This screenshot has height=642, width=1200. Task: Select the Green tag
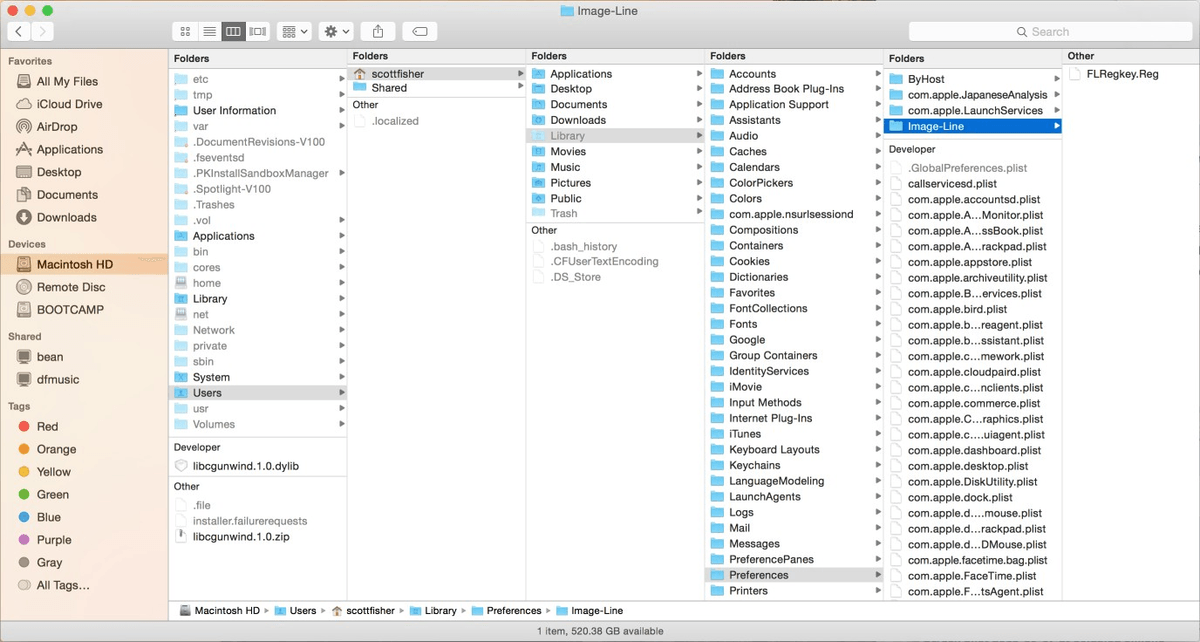[53, 494]
